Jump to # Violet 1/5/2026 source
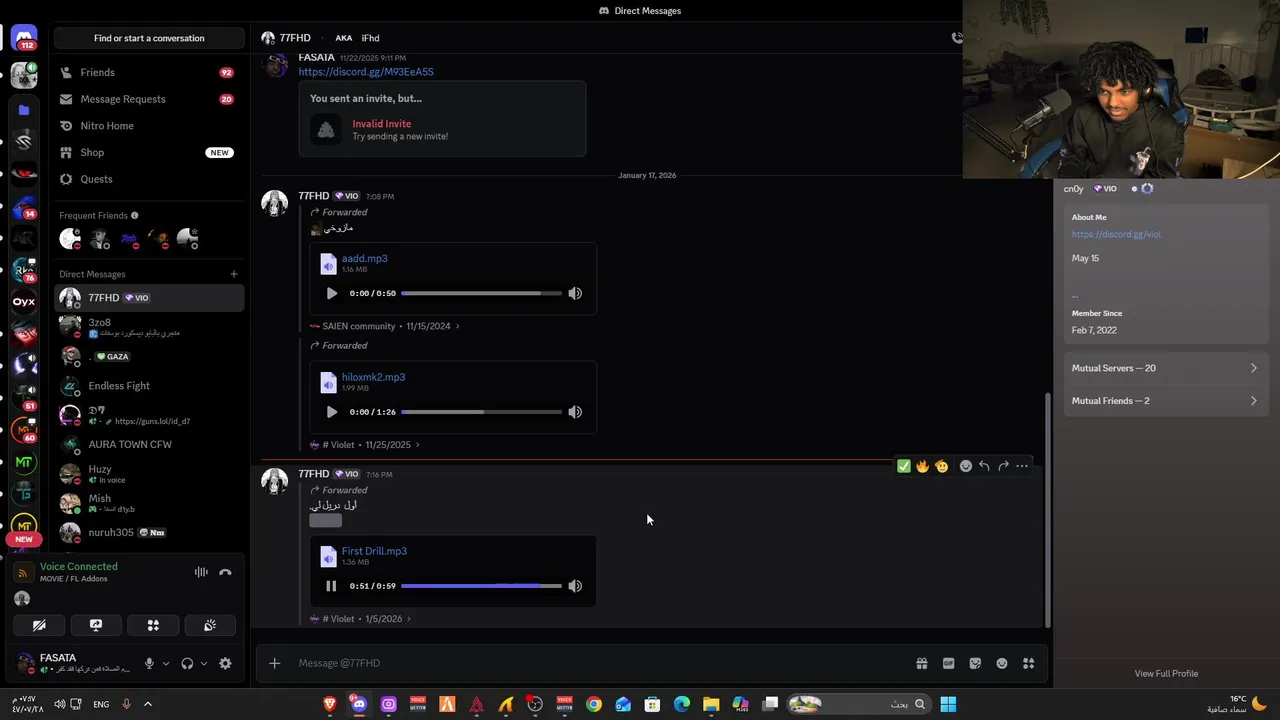The image size is (1280, 720). [361, 619]
